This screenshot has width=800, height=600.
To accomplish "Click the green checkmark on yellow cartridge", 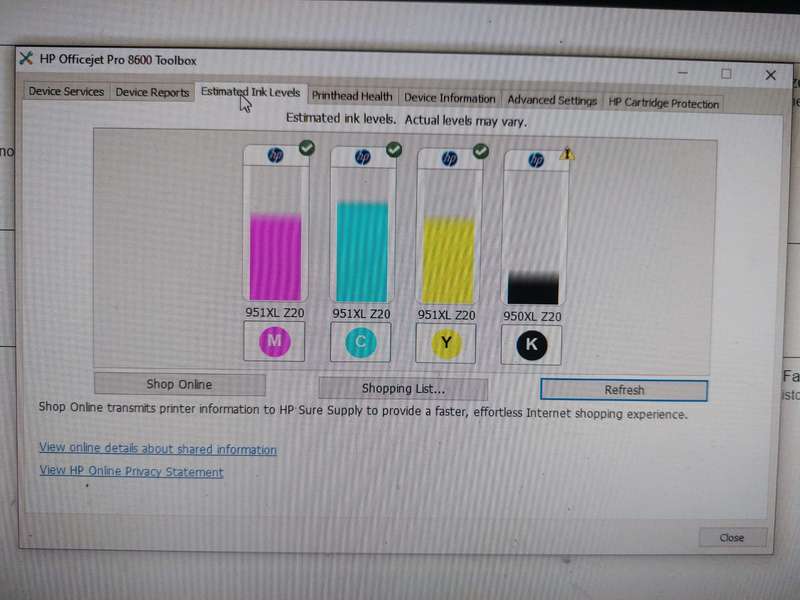I will (x=481, y=151).
